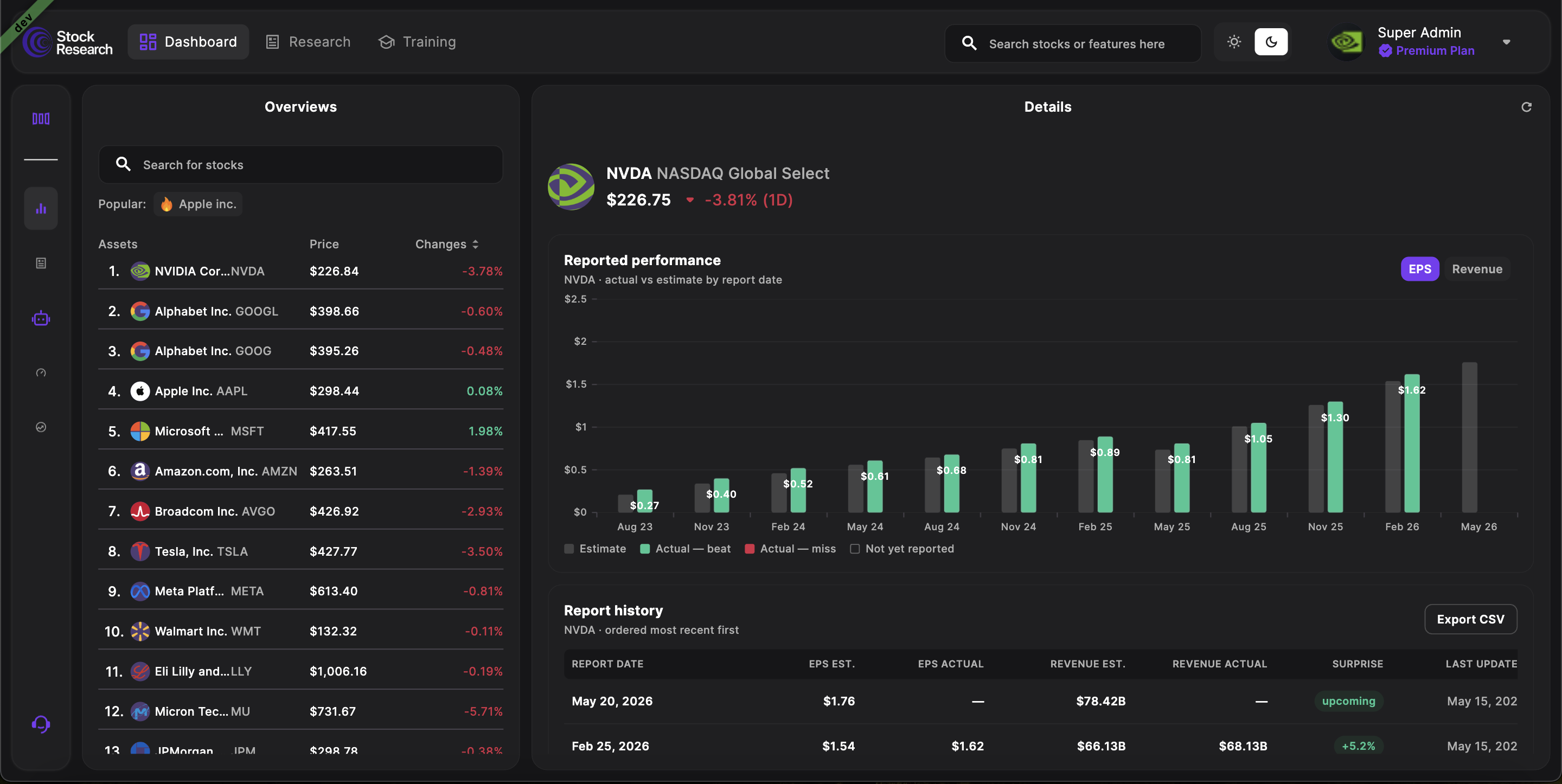The width and height of the screenshot is (1562, 784).
Task: Refresh the Details panel
Action: [1526, 107]
